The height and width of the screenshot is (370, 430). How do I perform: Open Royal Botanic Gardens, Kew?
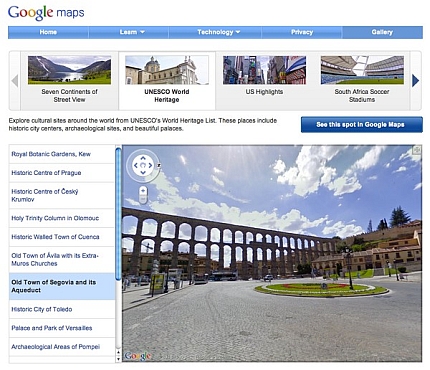[x=62, y=154]
